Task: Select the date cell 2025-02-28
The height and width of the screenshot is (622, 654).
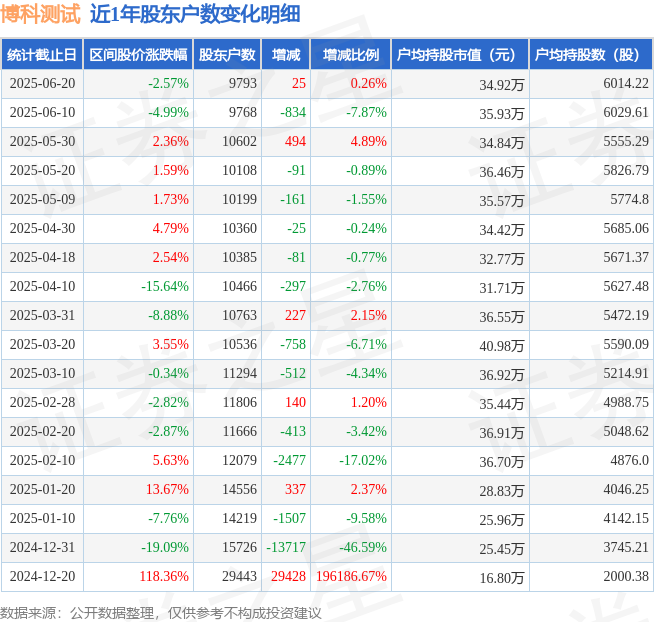Action: click(x=43, y=402)
